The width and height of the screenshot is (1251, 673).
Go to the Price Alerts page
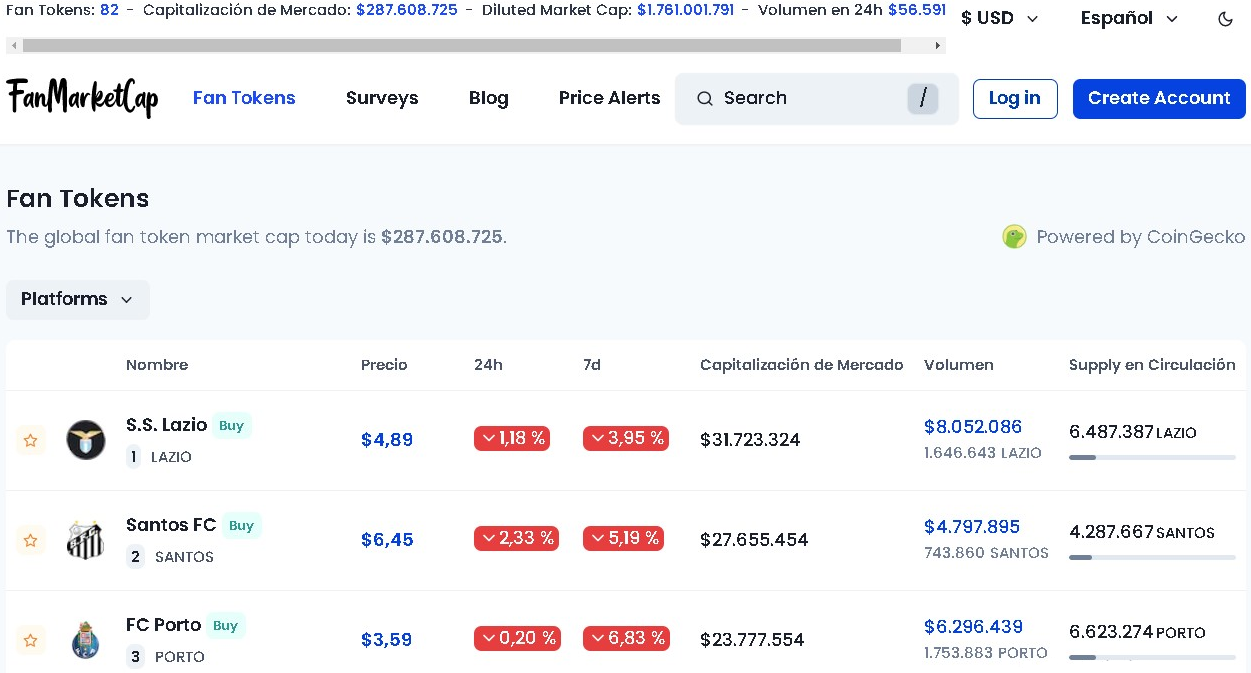[x=609, y=98]
